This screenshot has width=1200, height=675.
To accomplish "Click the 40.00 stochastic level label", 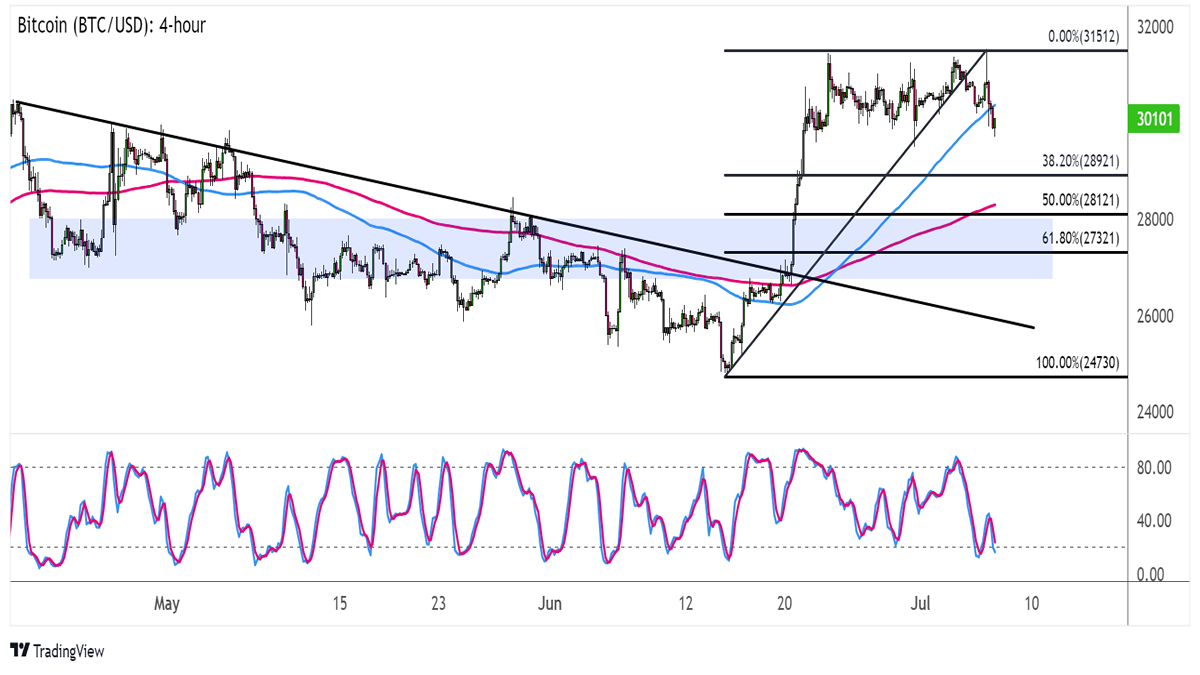I will pos(1156,520).
